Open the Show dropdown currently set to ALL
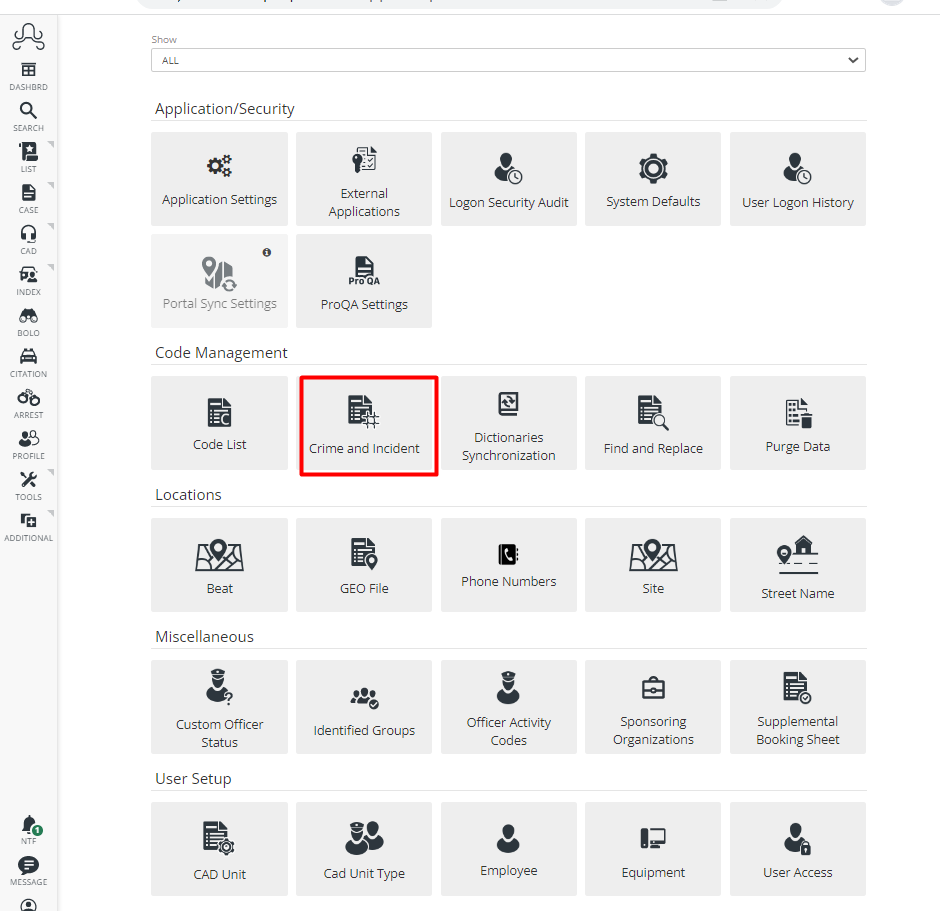The image size is (940, 911). coord(507,60)
